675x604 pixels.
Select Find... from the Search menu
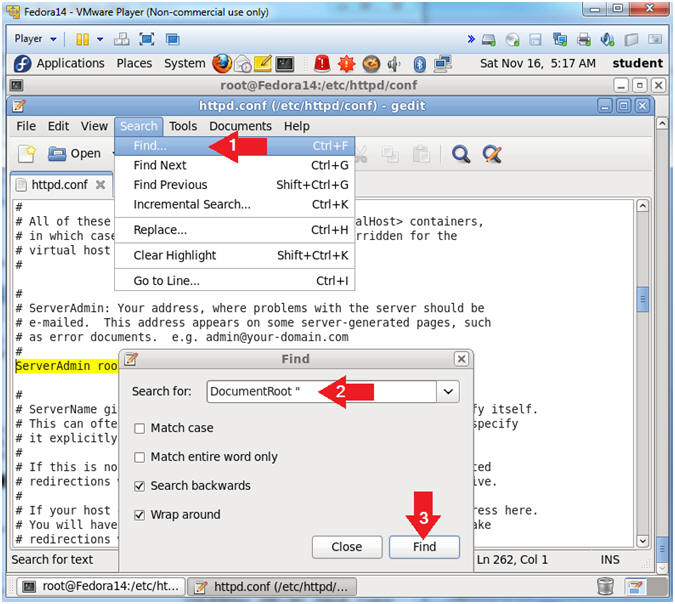click(x=235, y=146)
